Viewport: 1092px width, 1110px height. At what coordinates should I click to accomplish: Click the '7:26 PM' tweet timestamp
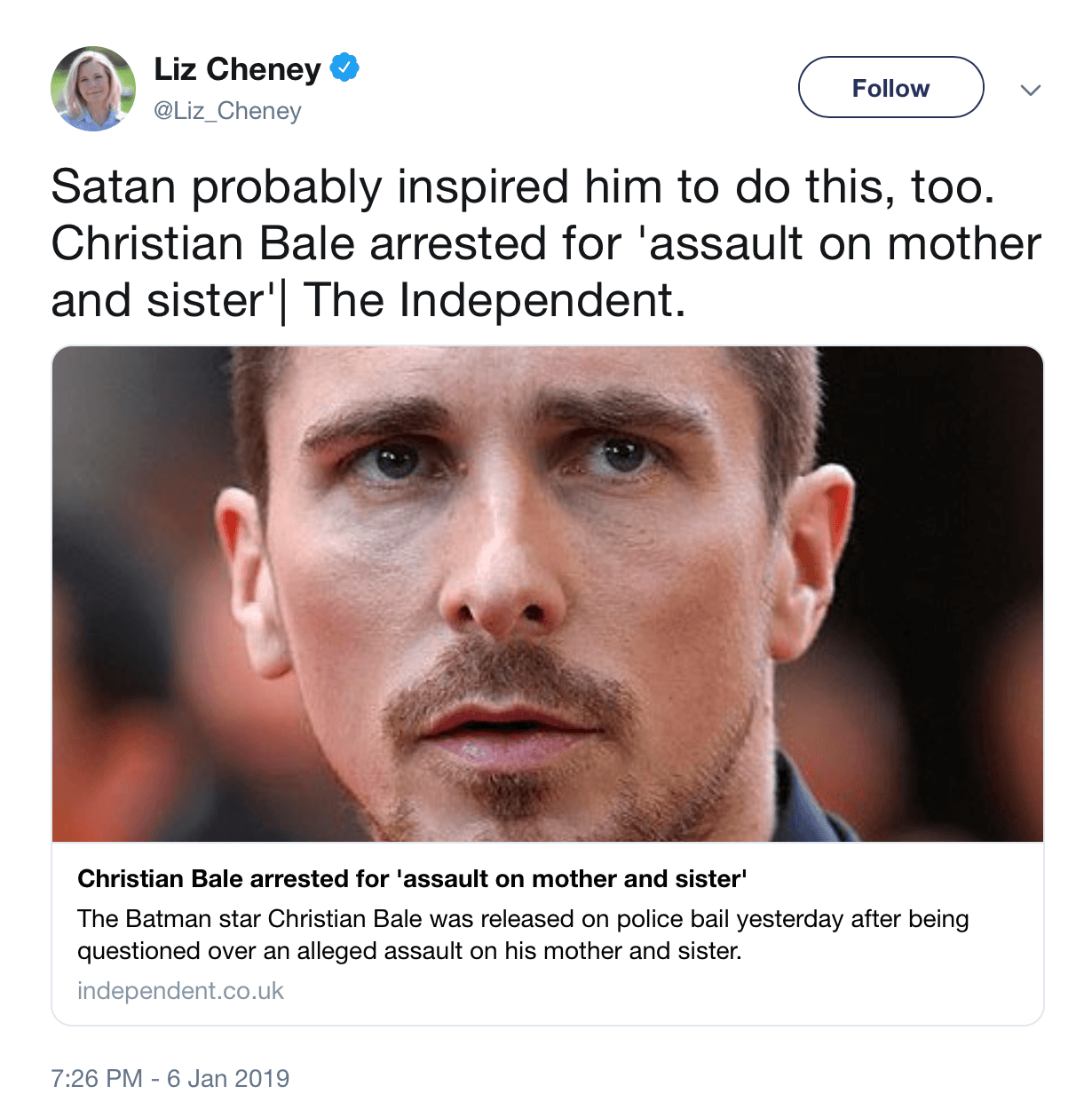click(x=97, y=1078)
